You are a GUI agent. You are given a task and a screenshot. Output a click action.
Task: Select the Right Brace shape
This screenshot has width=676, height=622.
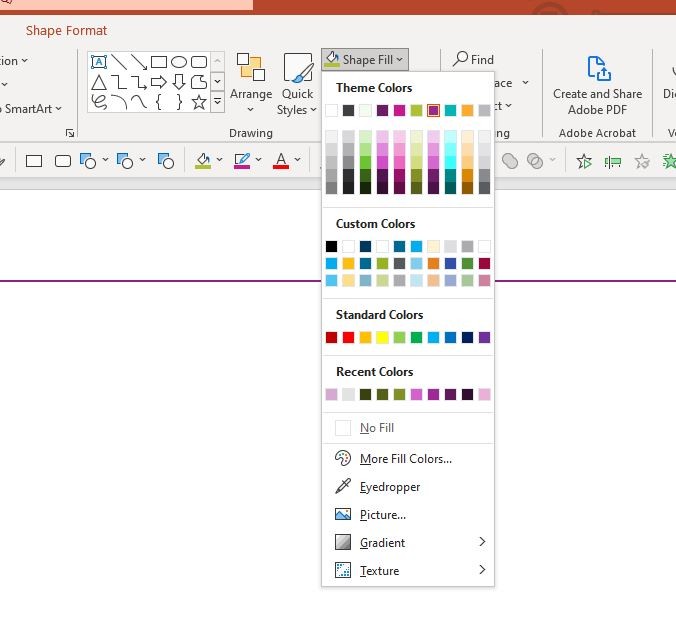pos(179,102)
